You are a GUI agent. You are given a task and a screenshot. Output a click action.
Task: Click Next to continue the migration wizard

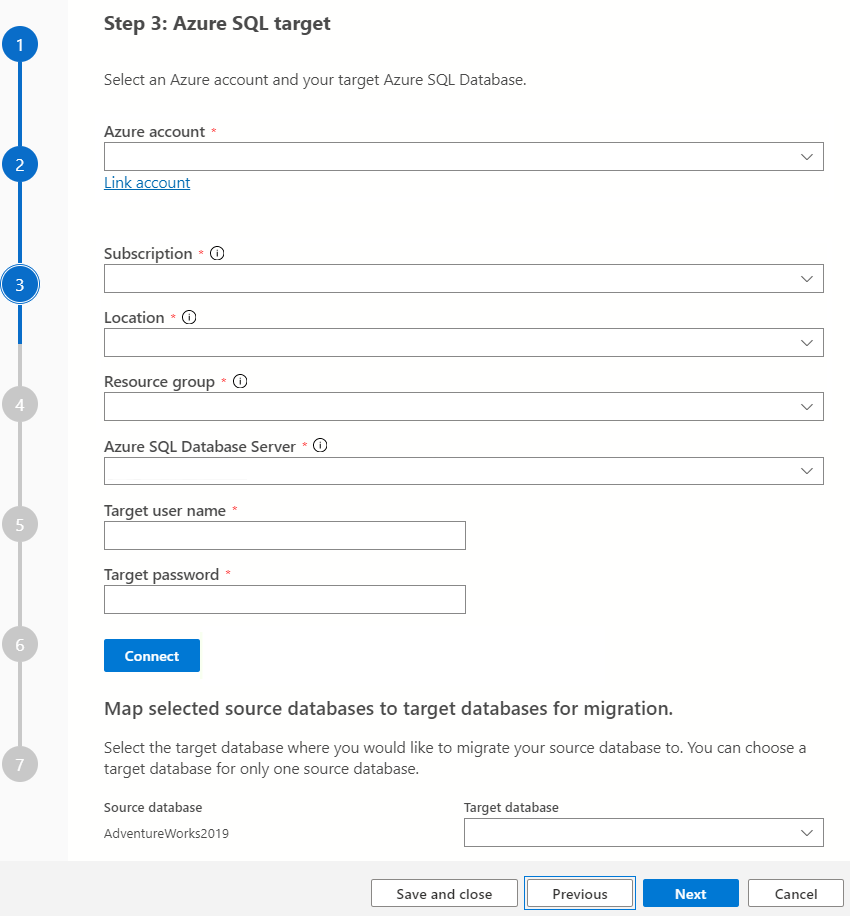(x=690, y=893)
